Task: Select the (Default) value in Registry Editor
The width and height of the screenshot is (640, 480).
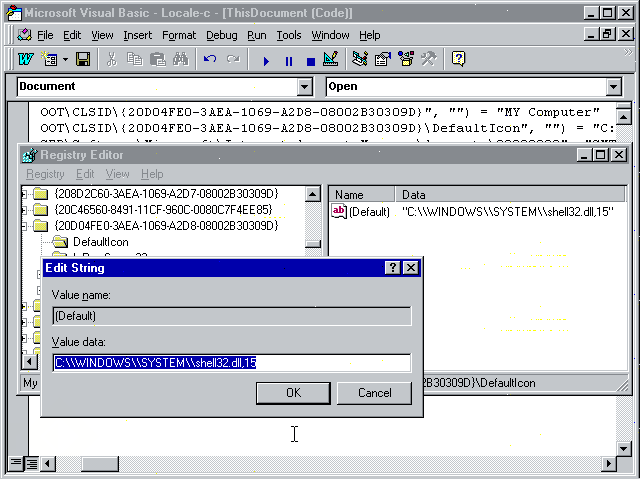Action: (x=369, y=212)
